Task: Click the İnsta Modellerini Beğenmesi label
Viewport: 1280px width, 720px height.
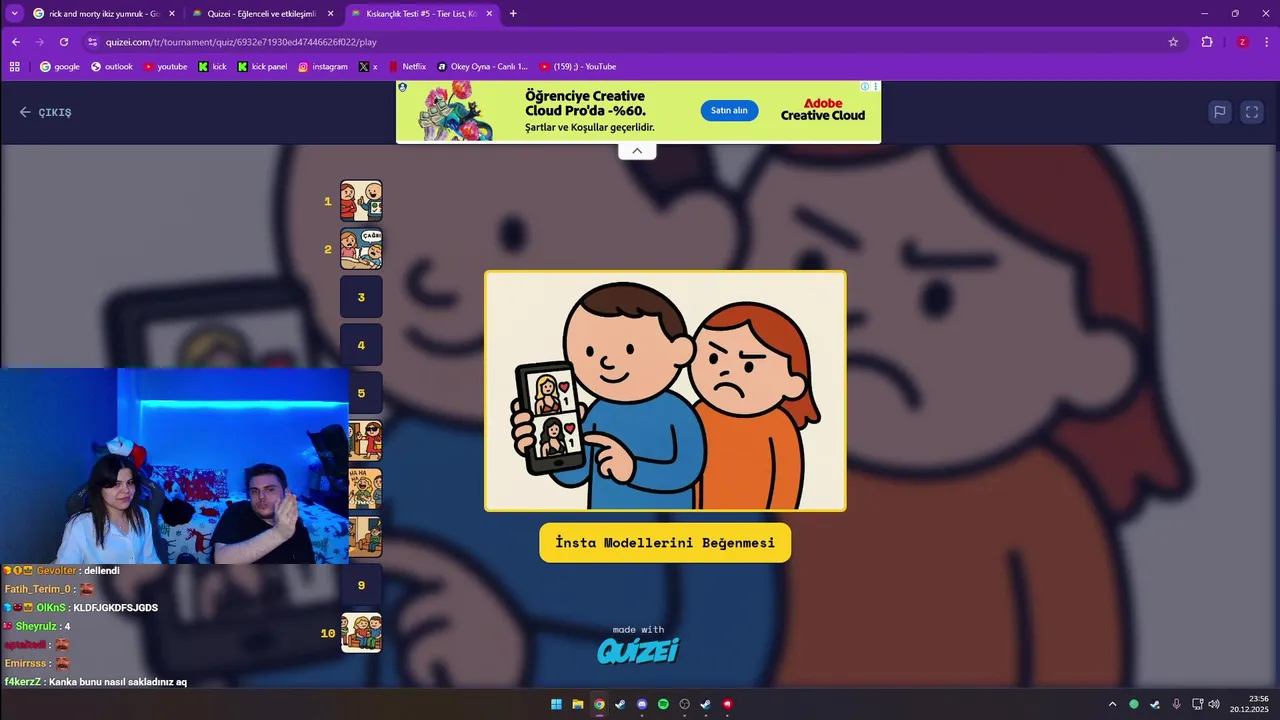Action: 665,543
